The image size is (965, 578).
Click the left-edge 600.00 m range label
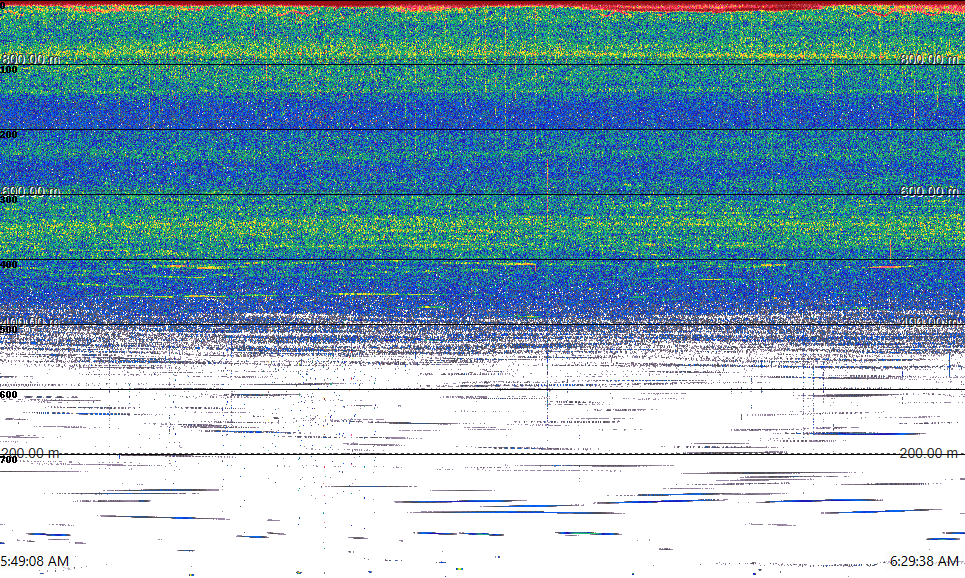[30, 191]
